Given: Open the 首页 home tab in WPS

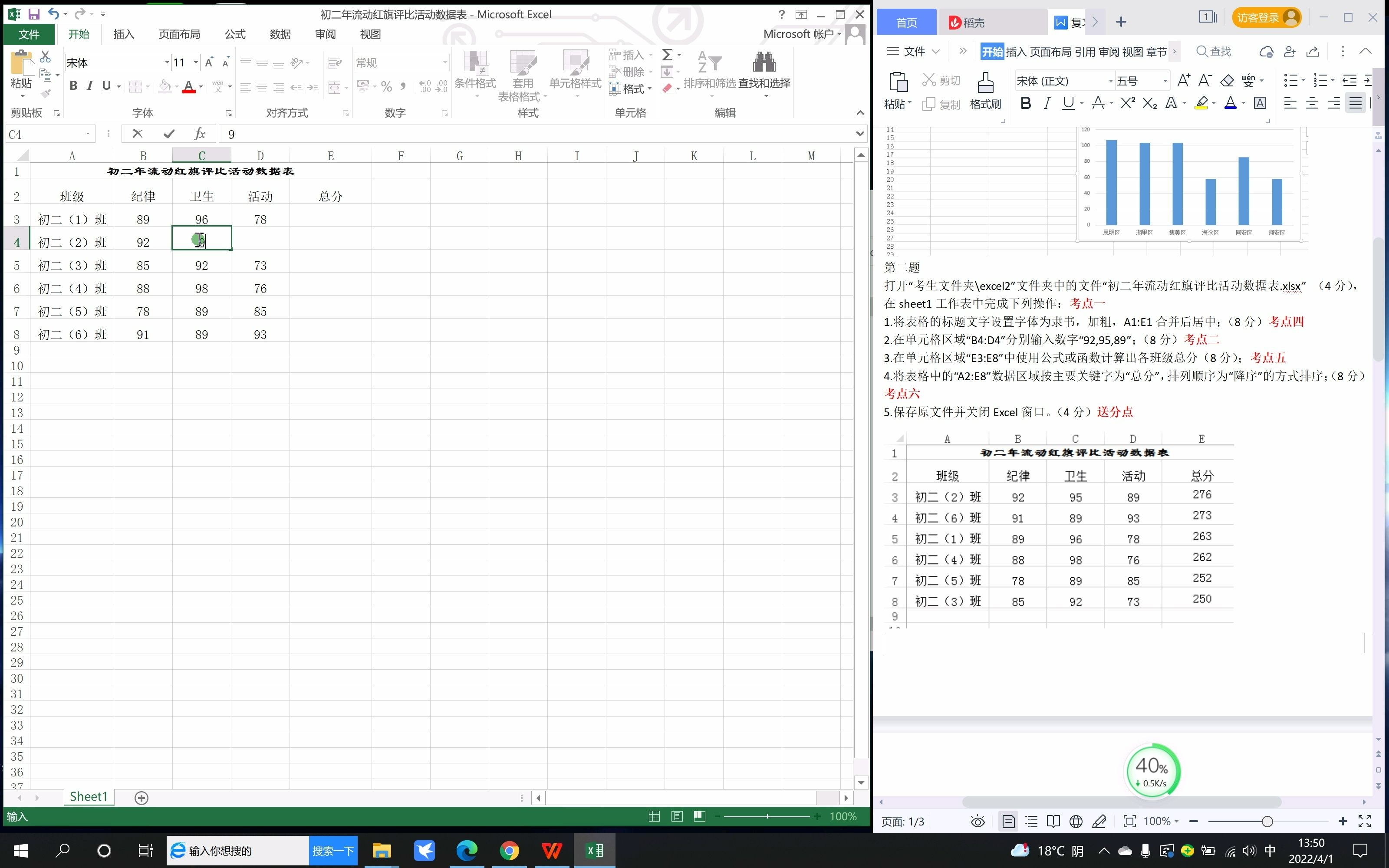Looking at the screenshot, I should point(906,23).
